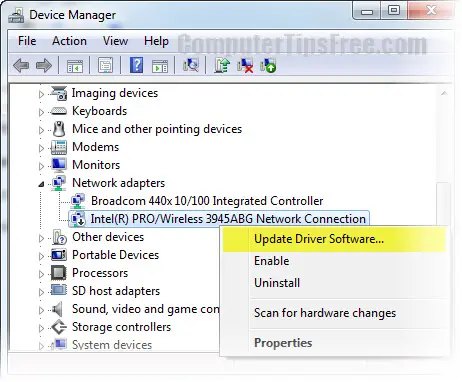This screenshot has width=462, height=382.
Task: Click the Modems category icon
Action: [x=59, y=147]
